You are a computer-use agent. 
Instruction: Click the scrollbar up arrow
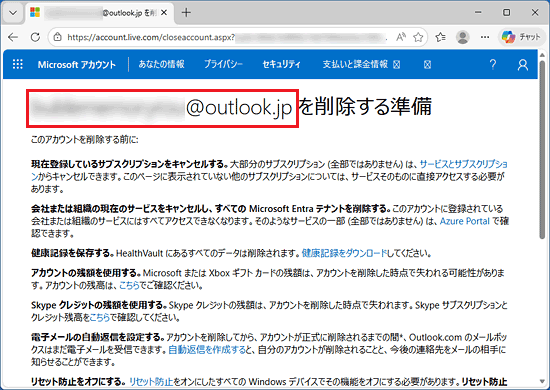click(542, 55)
